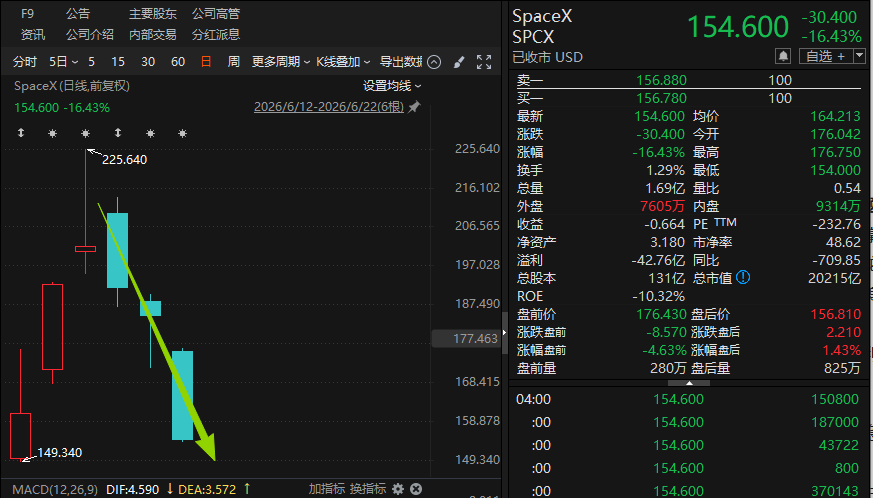This screenshot has height=498, width=873.
Task: Click the small triangle above the trade list
Action: click(x=689, y=383)
